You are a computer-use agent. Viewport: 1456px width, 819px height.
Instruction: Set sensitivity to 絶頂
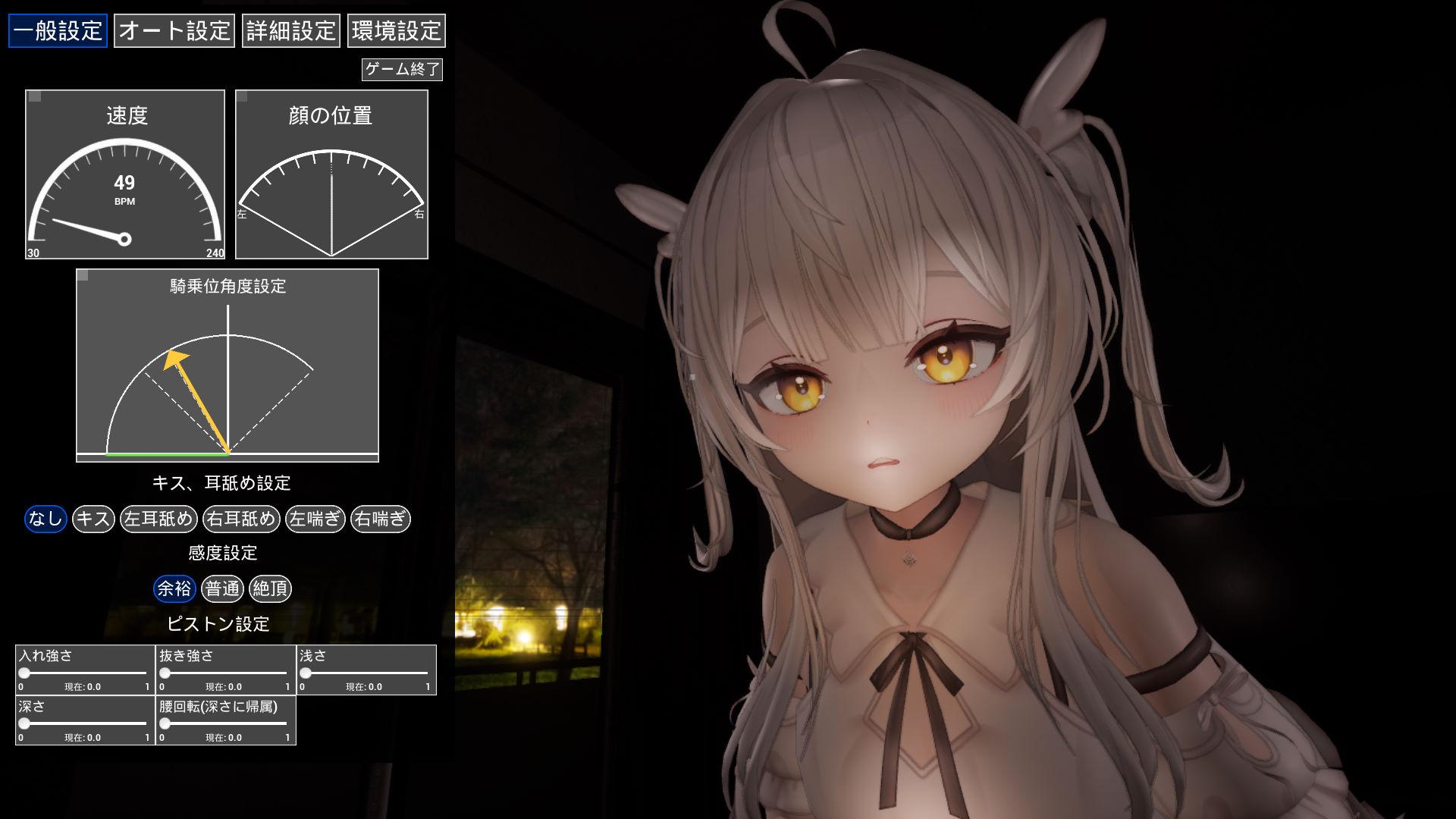[270, 588]
